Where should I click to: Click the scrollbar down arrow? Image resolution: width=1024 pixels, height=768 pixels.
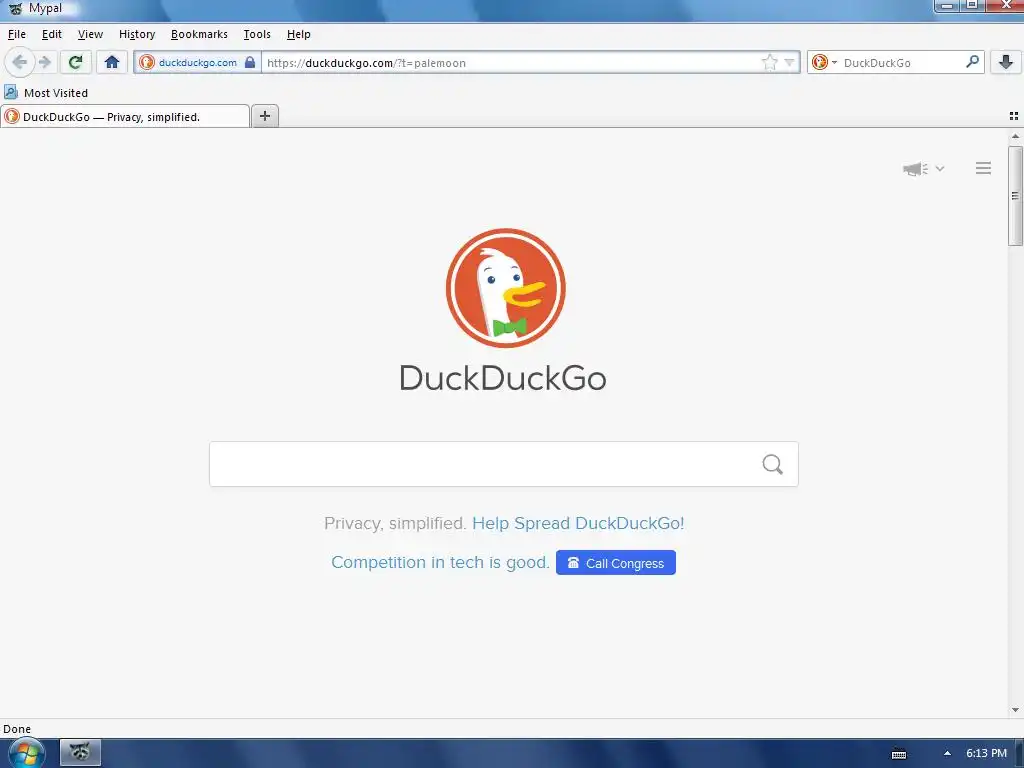coord(1015,710)
